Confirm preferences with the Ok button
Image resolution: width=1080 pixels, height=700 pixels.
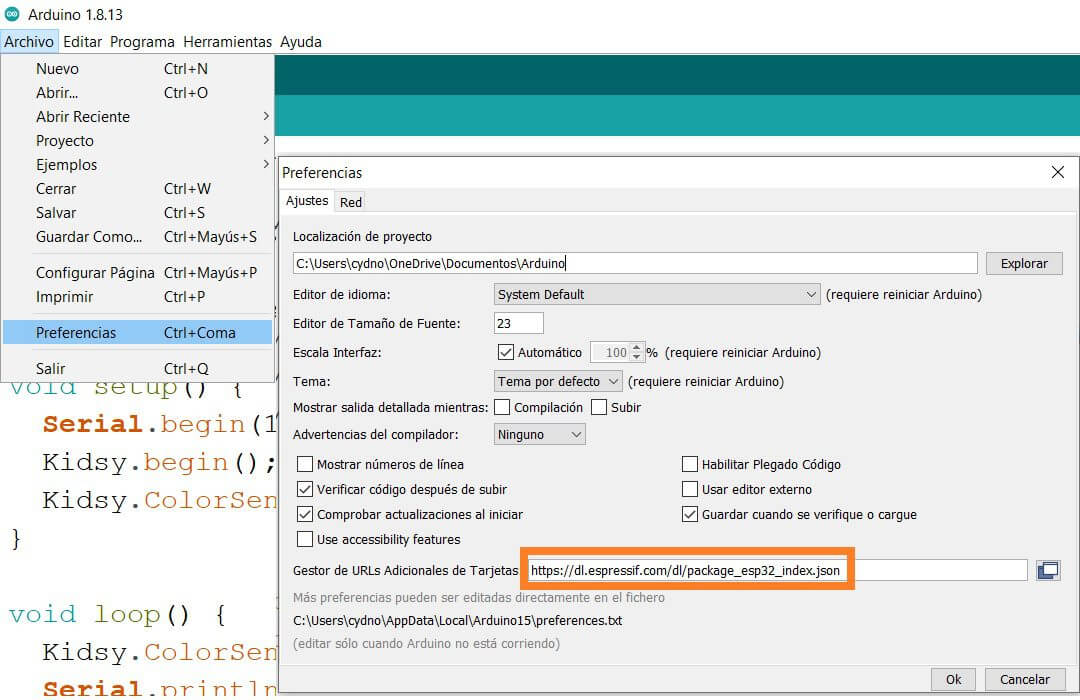coord(953,679)
